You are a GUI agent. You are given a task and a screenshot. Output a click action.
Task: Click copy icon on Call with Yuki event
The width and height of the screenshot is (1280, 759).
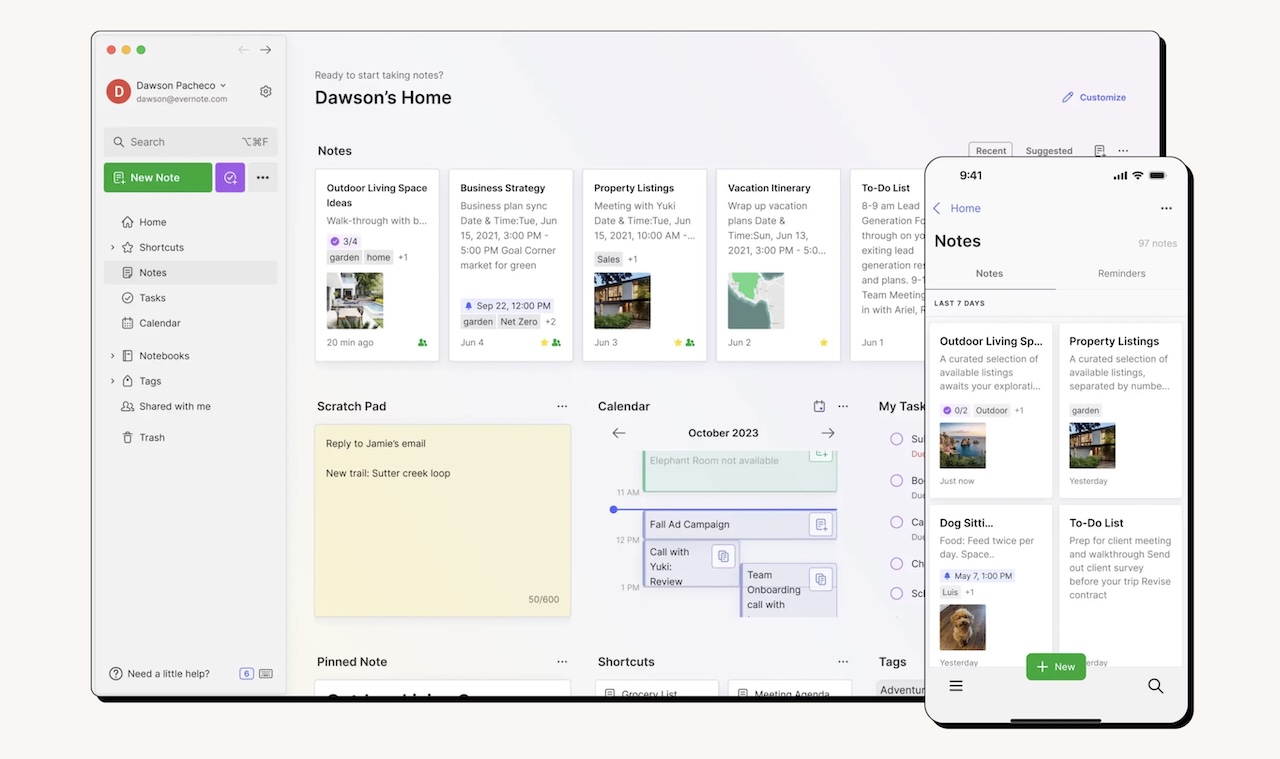click(724, 555)
